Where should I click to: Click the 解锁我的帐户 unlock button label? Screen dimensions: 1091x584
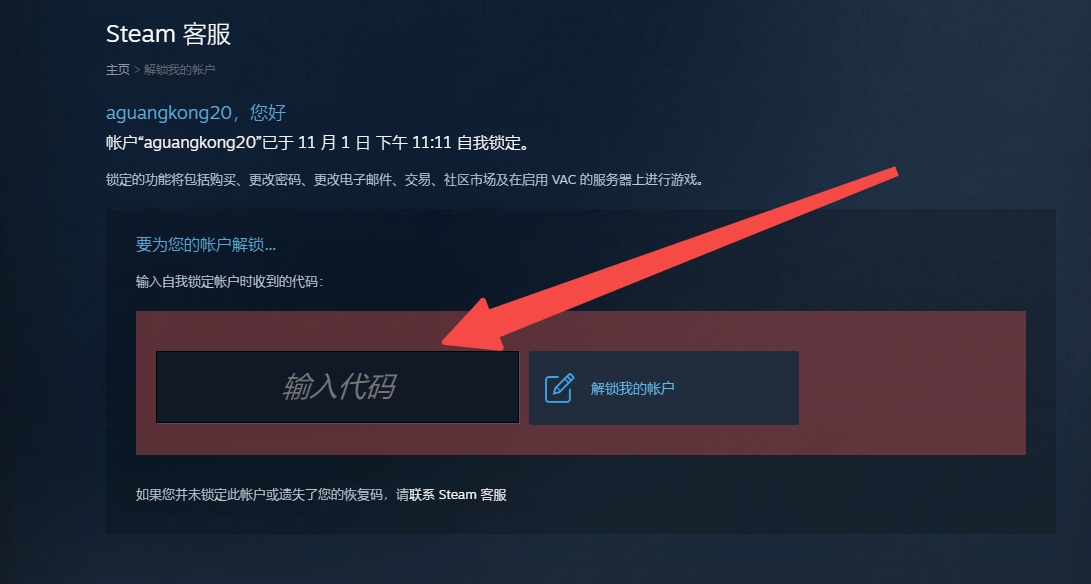pyautogui.click(x=632, y=388)
